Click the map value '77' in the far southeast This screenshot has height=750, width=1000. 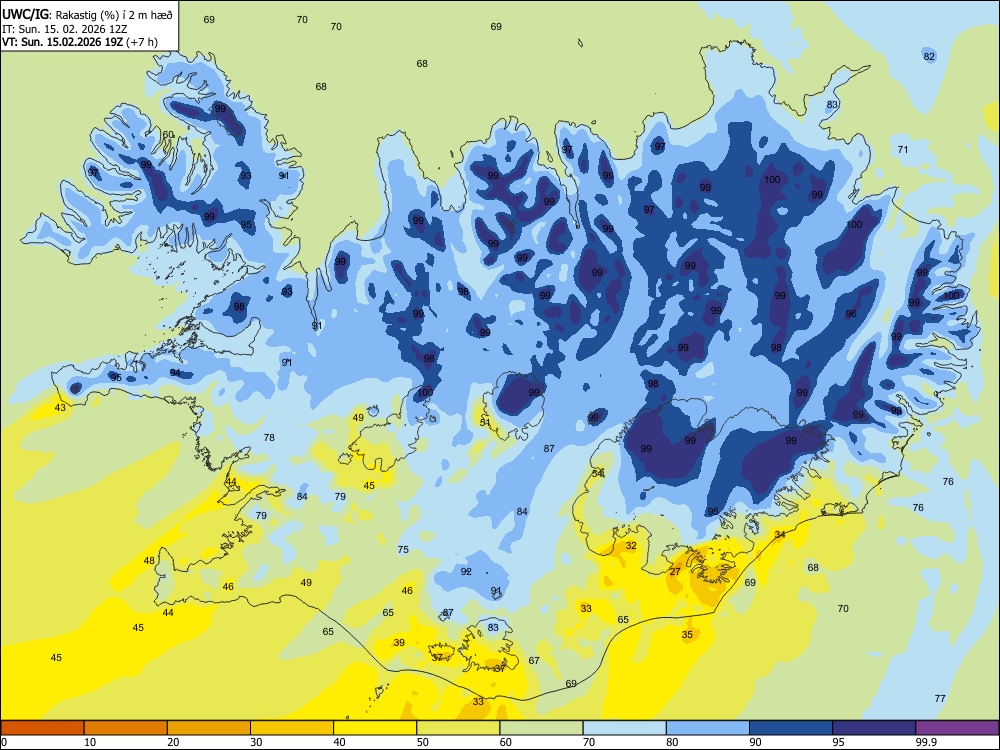click(940, 699)
